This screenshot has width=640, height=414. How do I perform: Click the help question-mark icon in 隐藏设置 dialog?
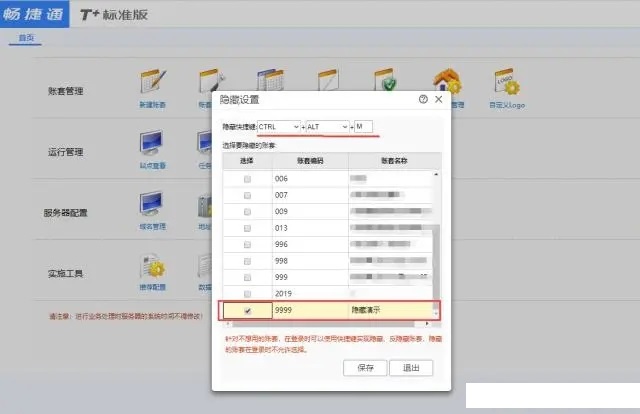point(423,99)
